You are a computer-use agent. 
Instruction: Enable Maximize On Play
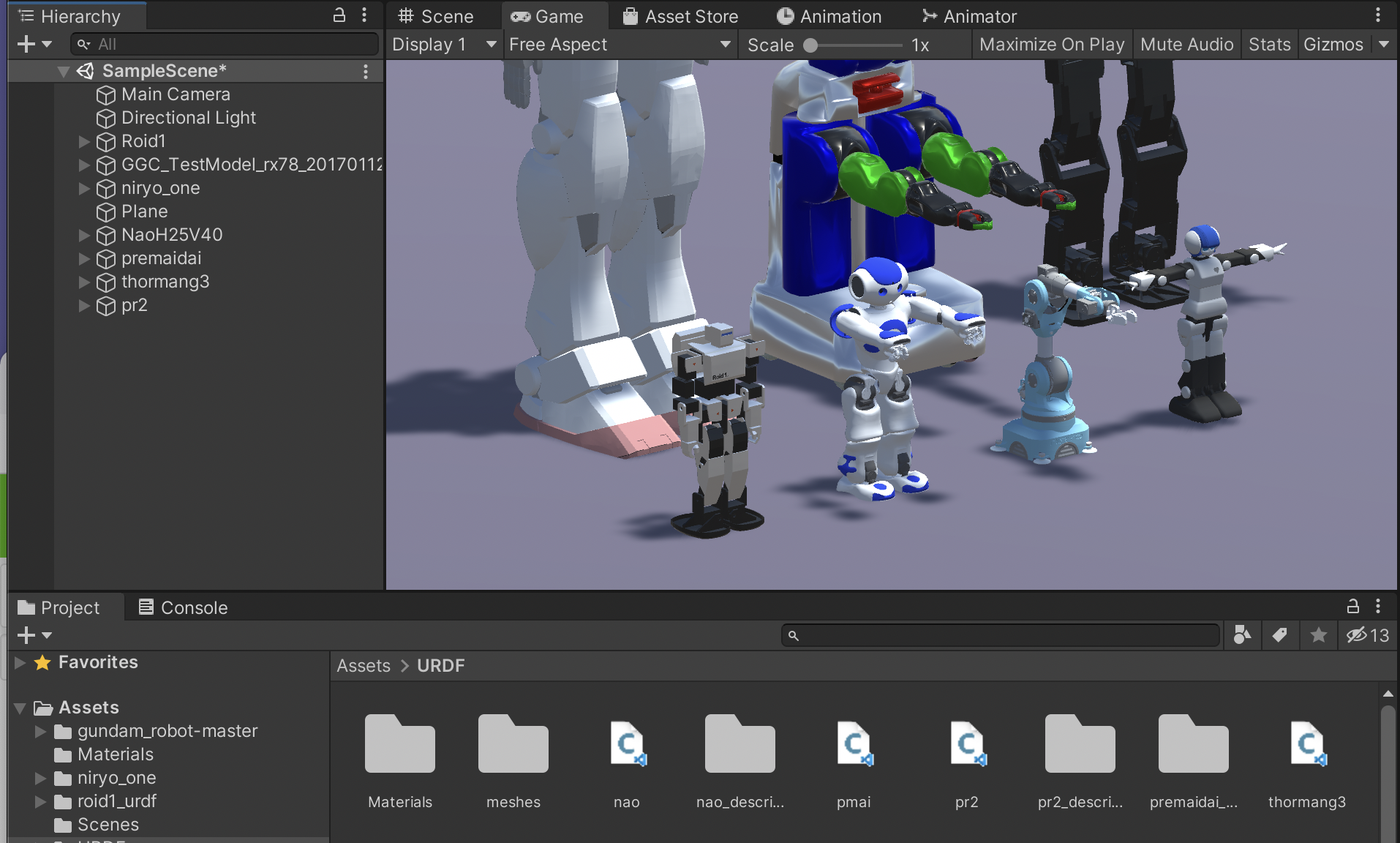(x=1051, y=44)
